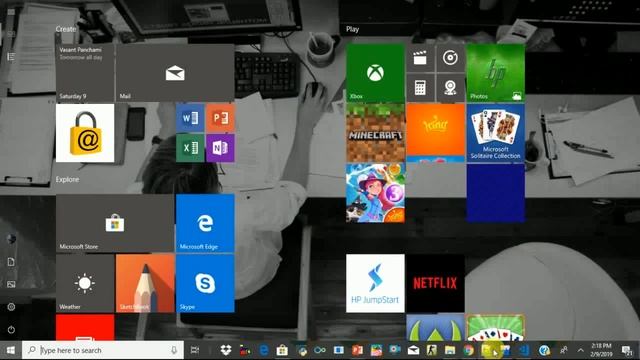
Task: Open the blank dark blue tile
Action: point(495,193)
